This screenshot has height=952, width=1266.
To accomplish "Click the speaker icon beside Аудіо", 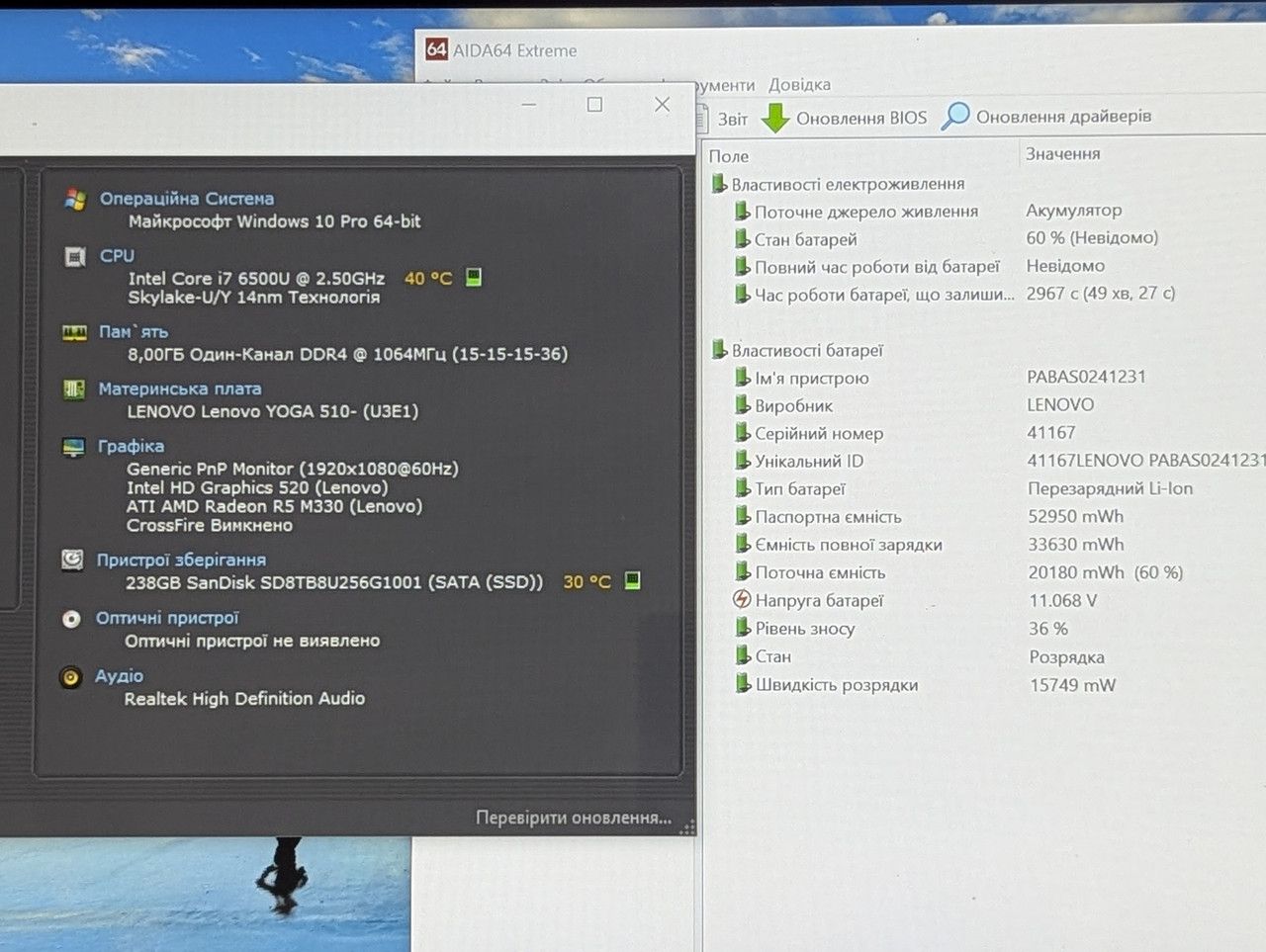I will [70, 677].
